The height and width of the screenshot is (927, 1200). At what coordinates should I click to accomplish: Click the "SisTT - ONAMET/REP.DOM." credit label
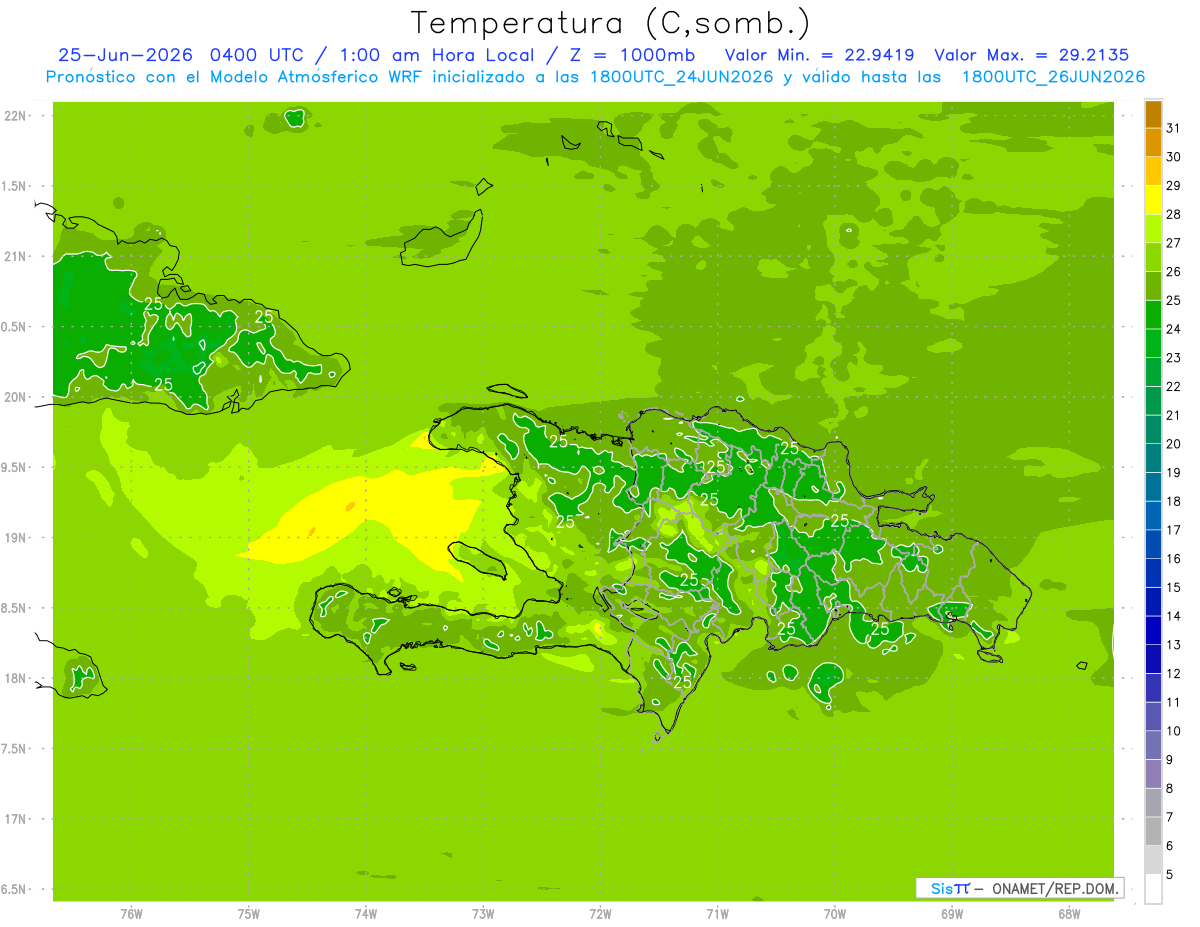1020,888
